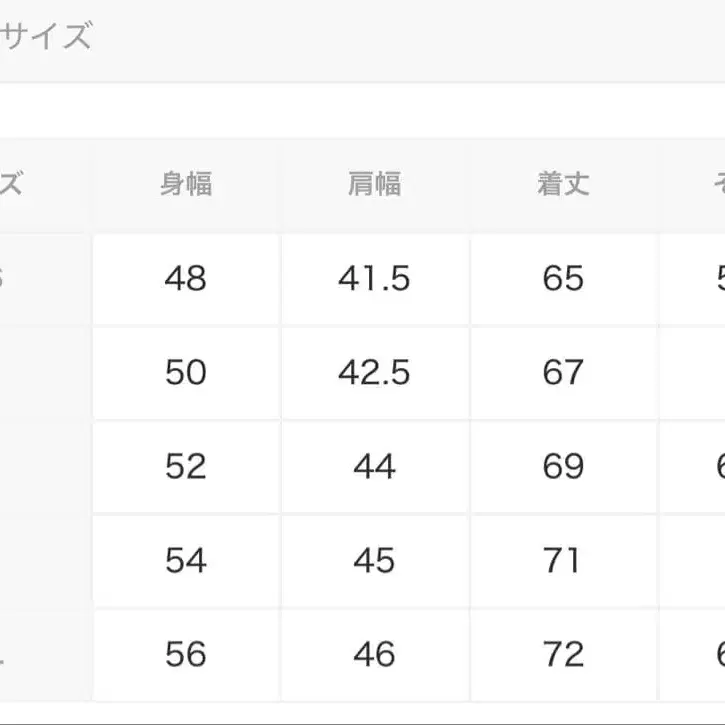Image resolution: width=725 pixels, height=725 pixels.
Task: Select the cell with value 52
Action: (x=186, y=467)
